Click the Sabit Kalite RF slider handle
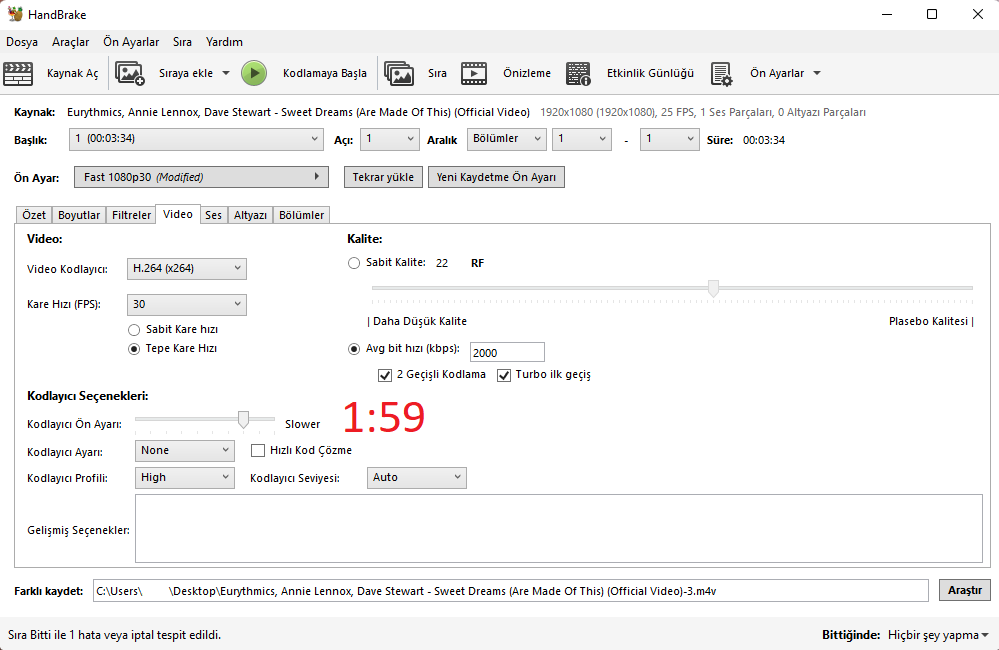 coord(714,288)
